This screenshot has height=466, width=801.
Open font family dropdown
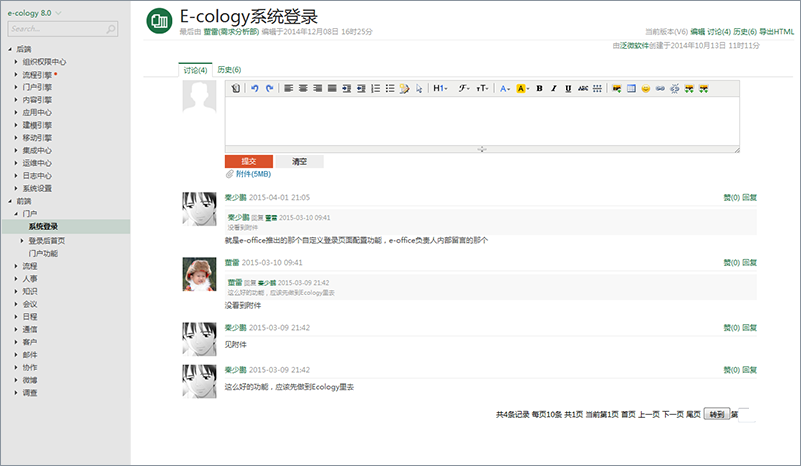tap(464, 88)
